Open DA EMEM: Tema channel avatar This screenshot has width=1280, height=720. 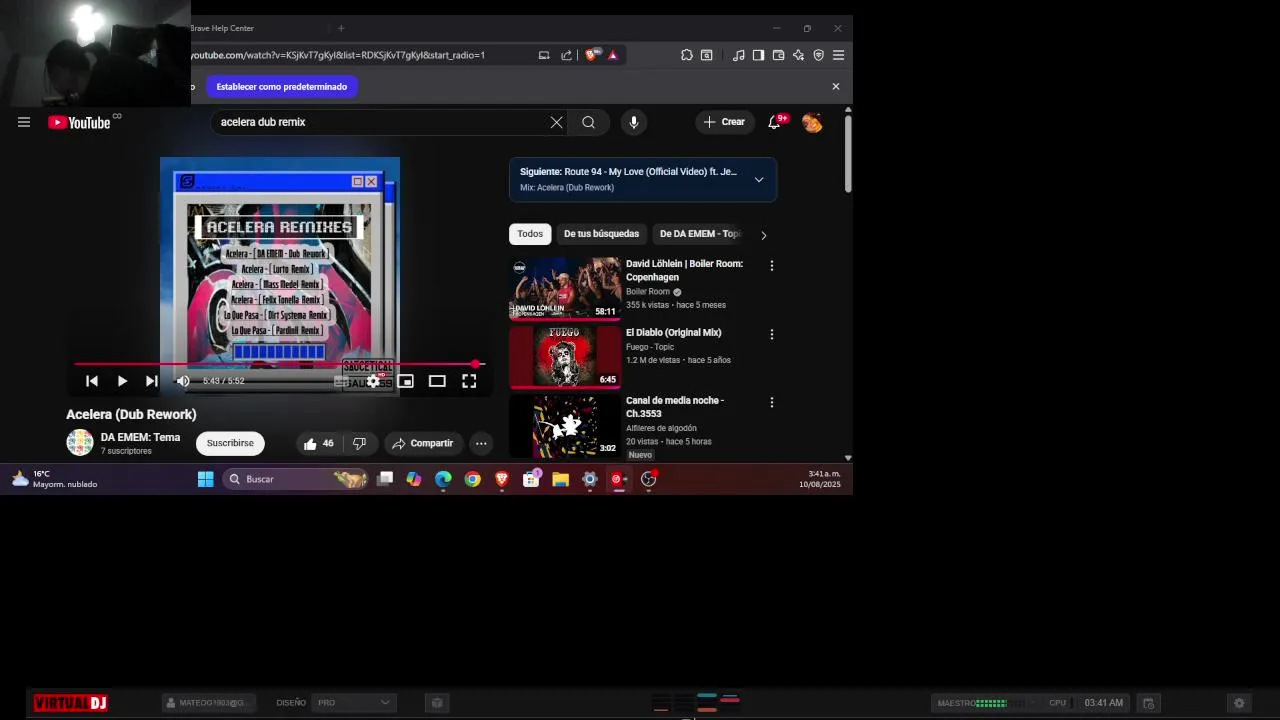[x=79, y=442]
